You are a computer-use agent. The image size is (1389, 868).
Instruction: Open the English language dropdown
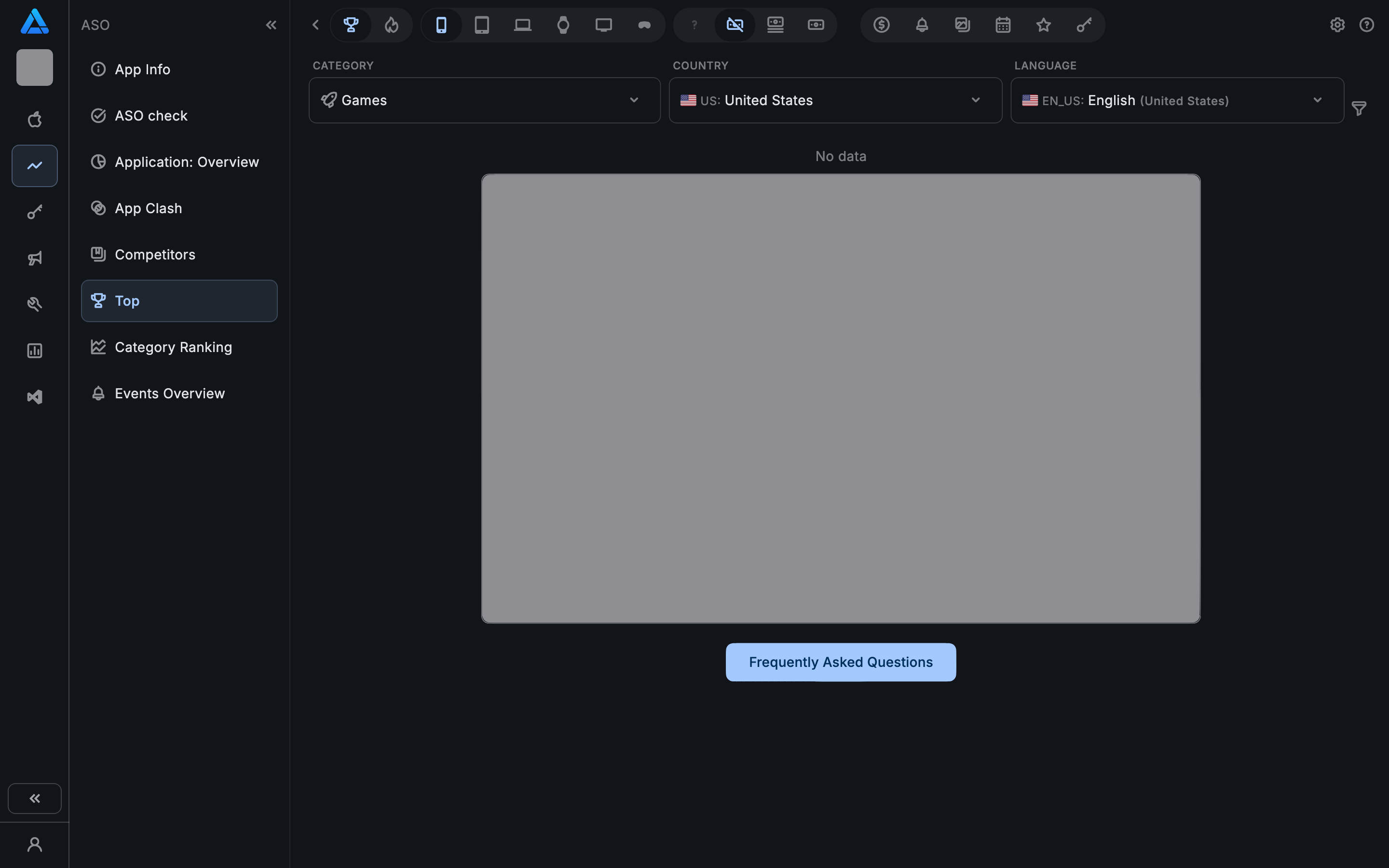[1176, 100]
